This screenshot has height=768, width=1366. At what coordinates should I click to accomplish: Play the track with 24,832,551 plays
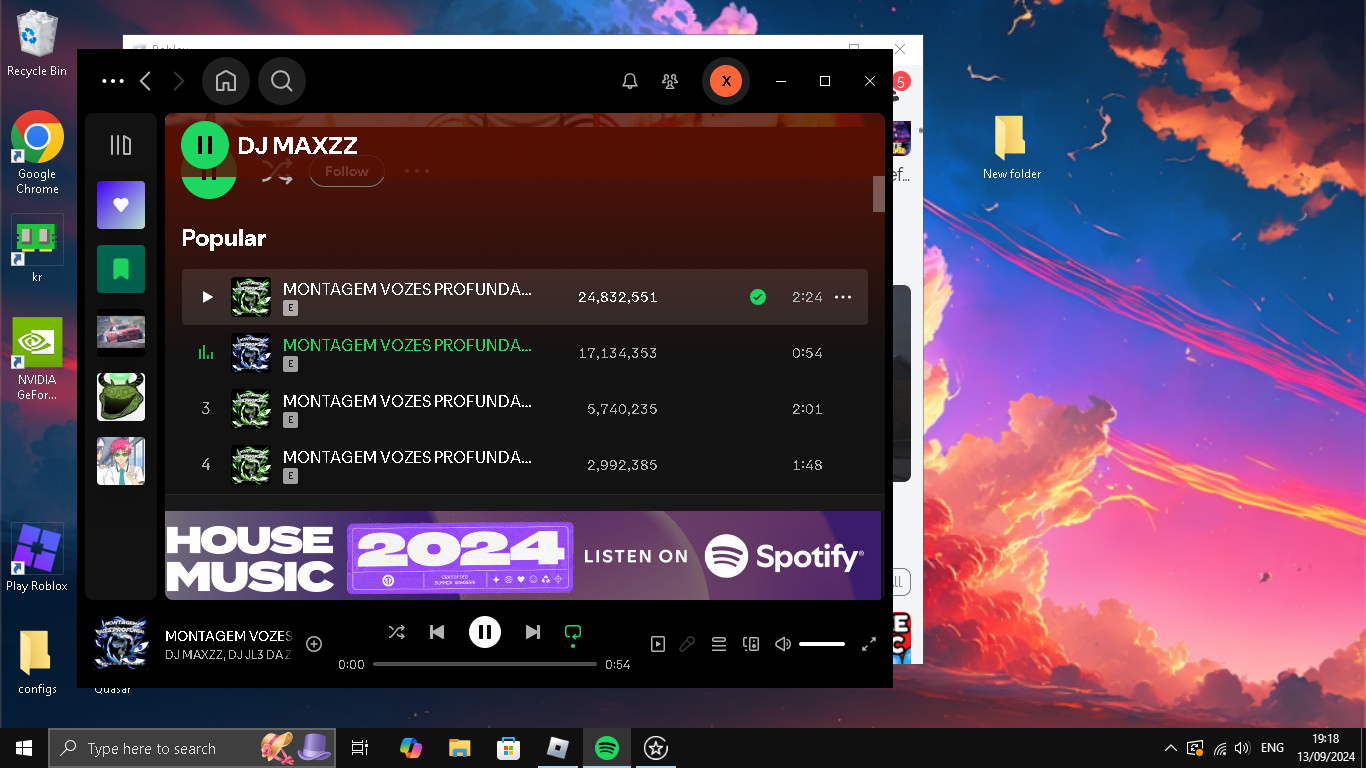point(207,297)
